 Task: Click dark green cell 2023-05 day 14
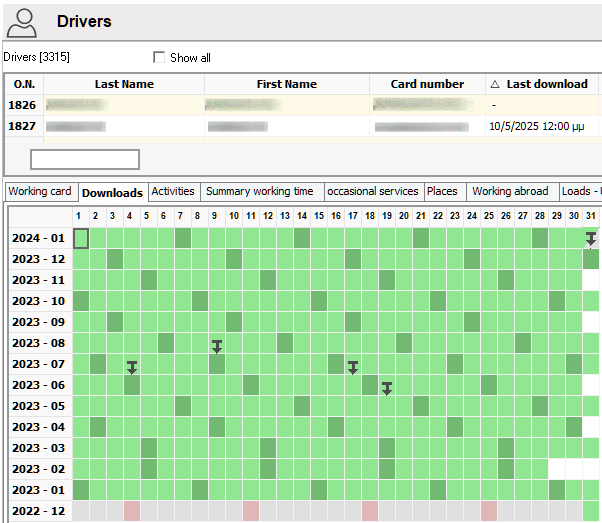[302, 406]
